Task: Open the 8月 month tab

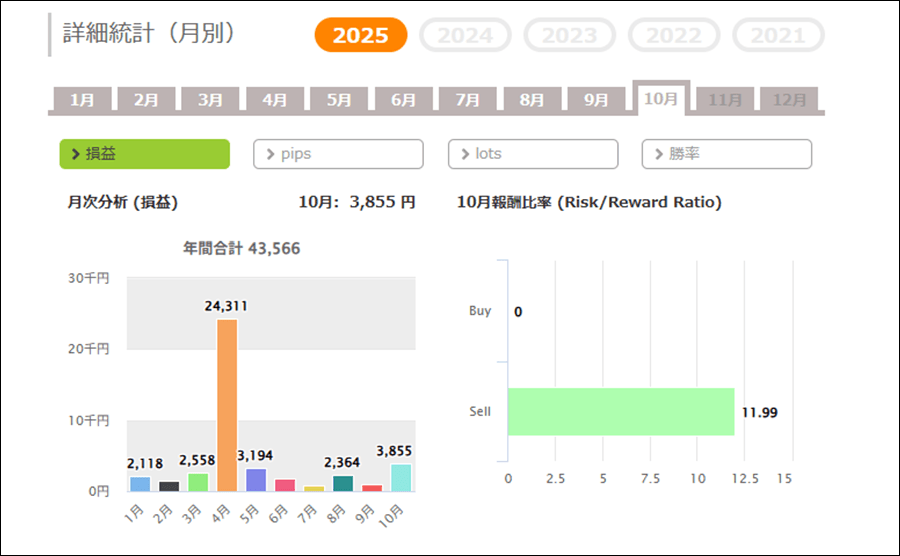Action: [x=532, y=99]
